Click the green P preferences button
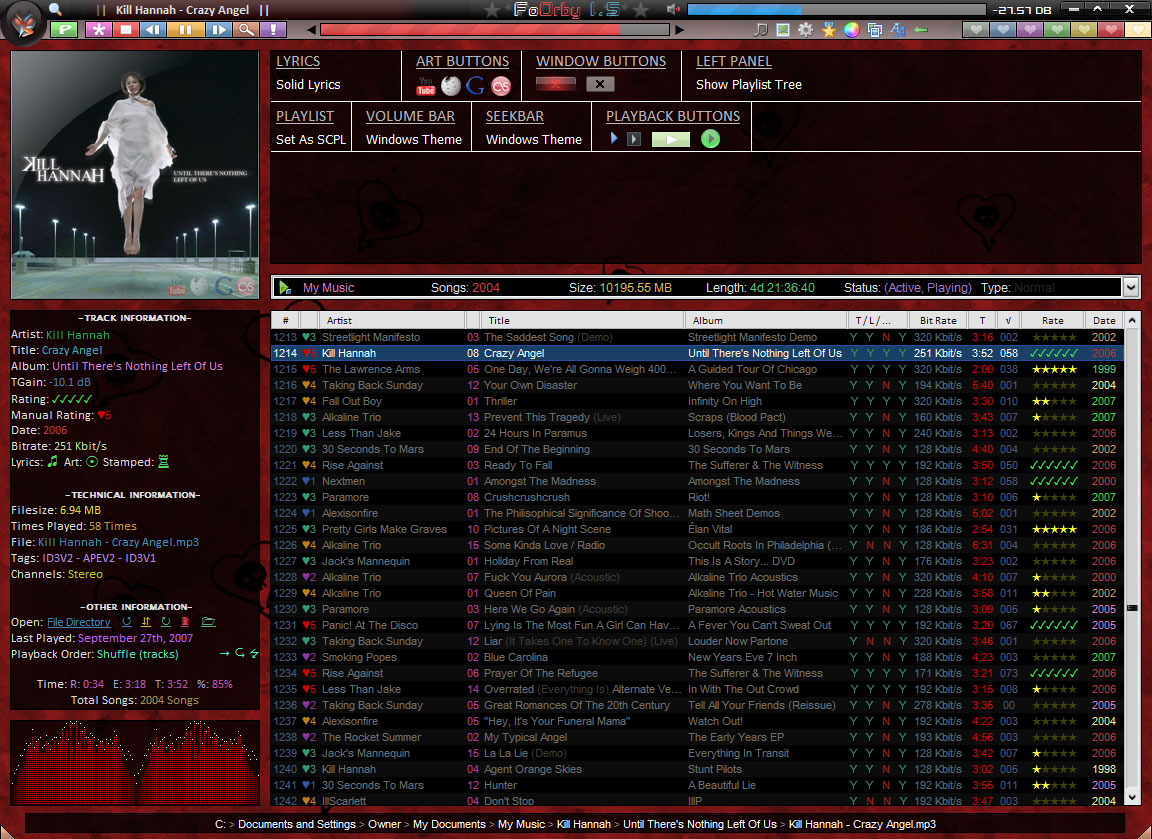The width and height of the screenshot is (1152, 839). coord(64,30)
